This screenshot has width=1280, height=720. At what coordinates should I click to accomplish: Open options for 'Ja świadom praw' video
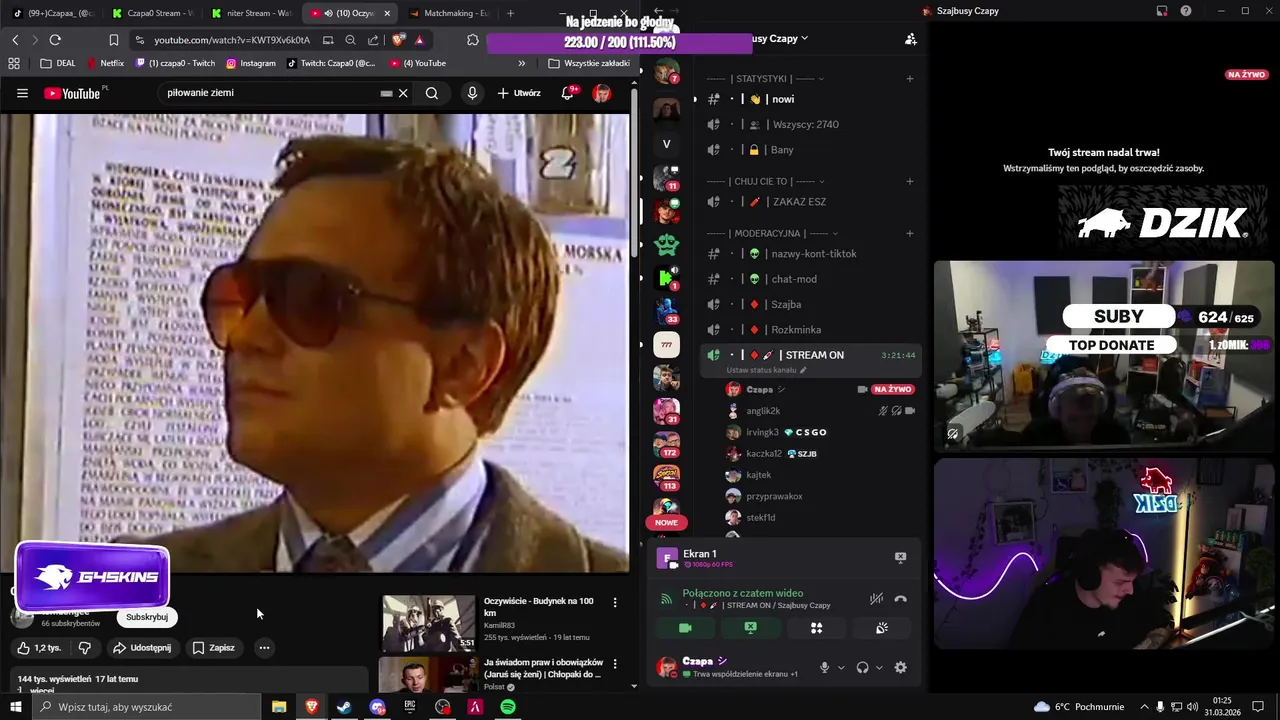[x=615, y=664]
